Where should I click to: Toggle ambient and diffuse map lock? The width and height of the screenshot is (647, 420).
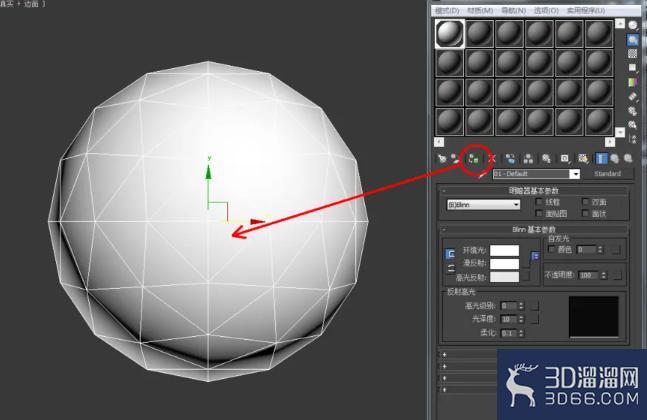[x=535, y=256]
